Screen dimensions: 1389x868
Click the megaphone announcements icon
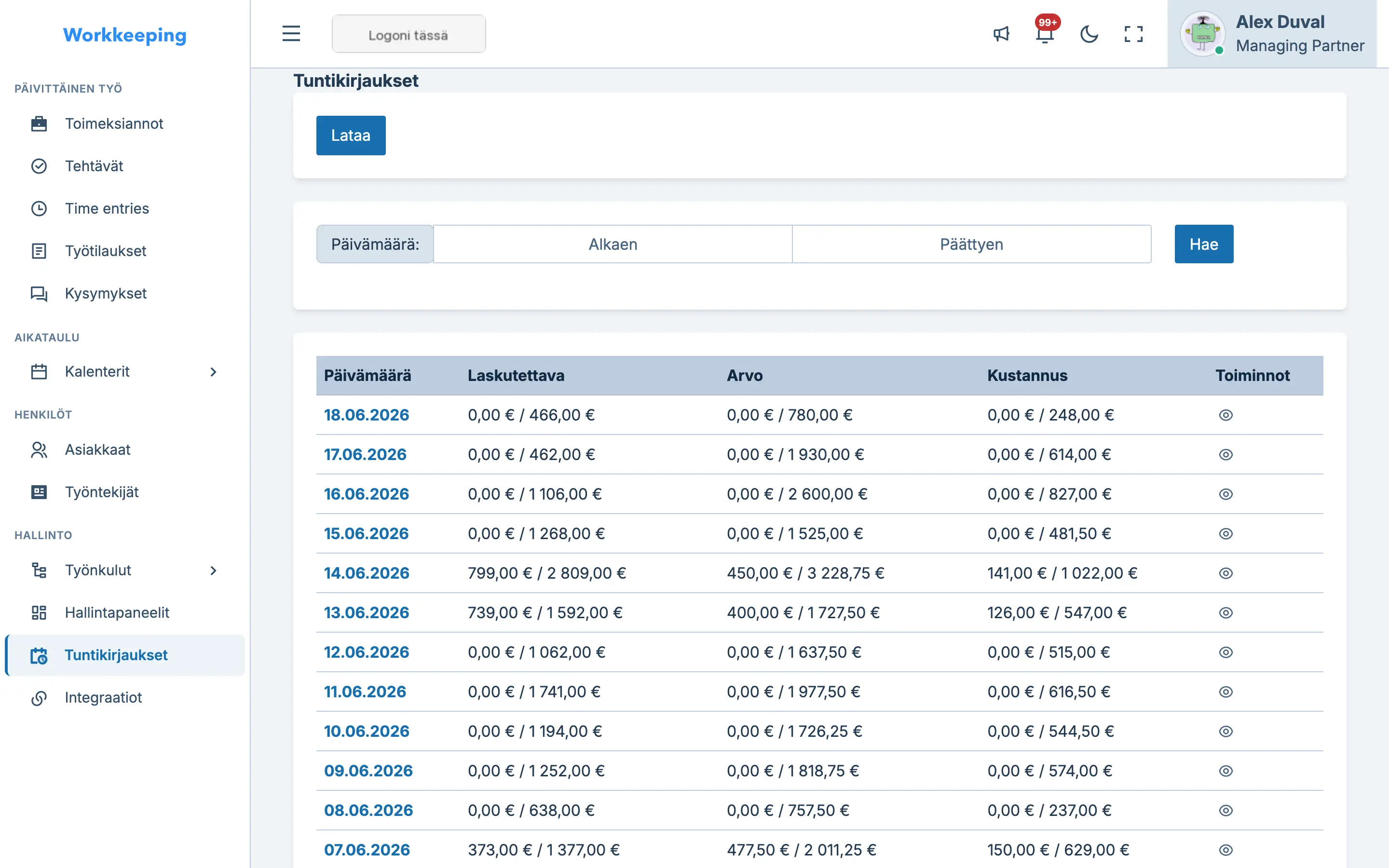click(1001, 34)
